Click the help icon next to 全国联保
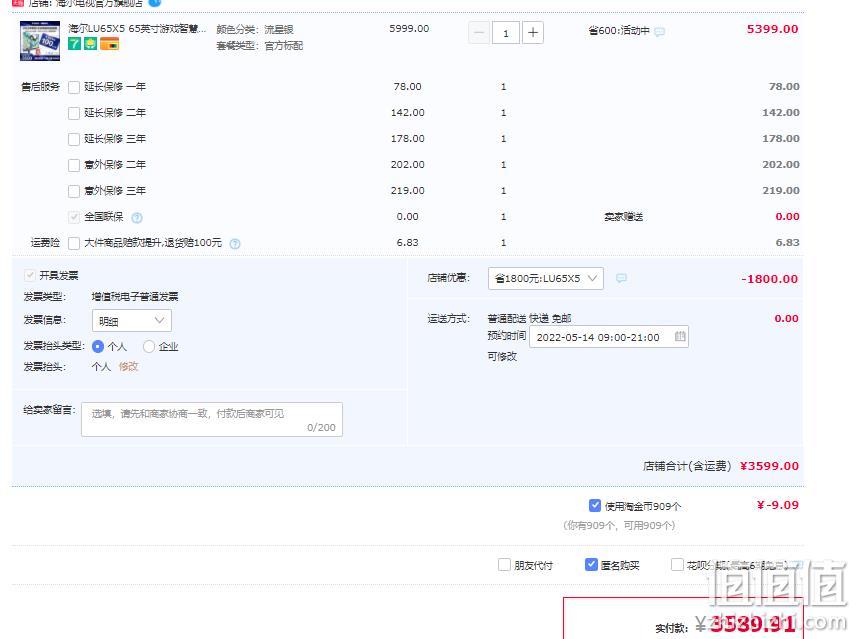The width and height of the screenshot is (856, 639). (x=137, y=218)
